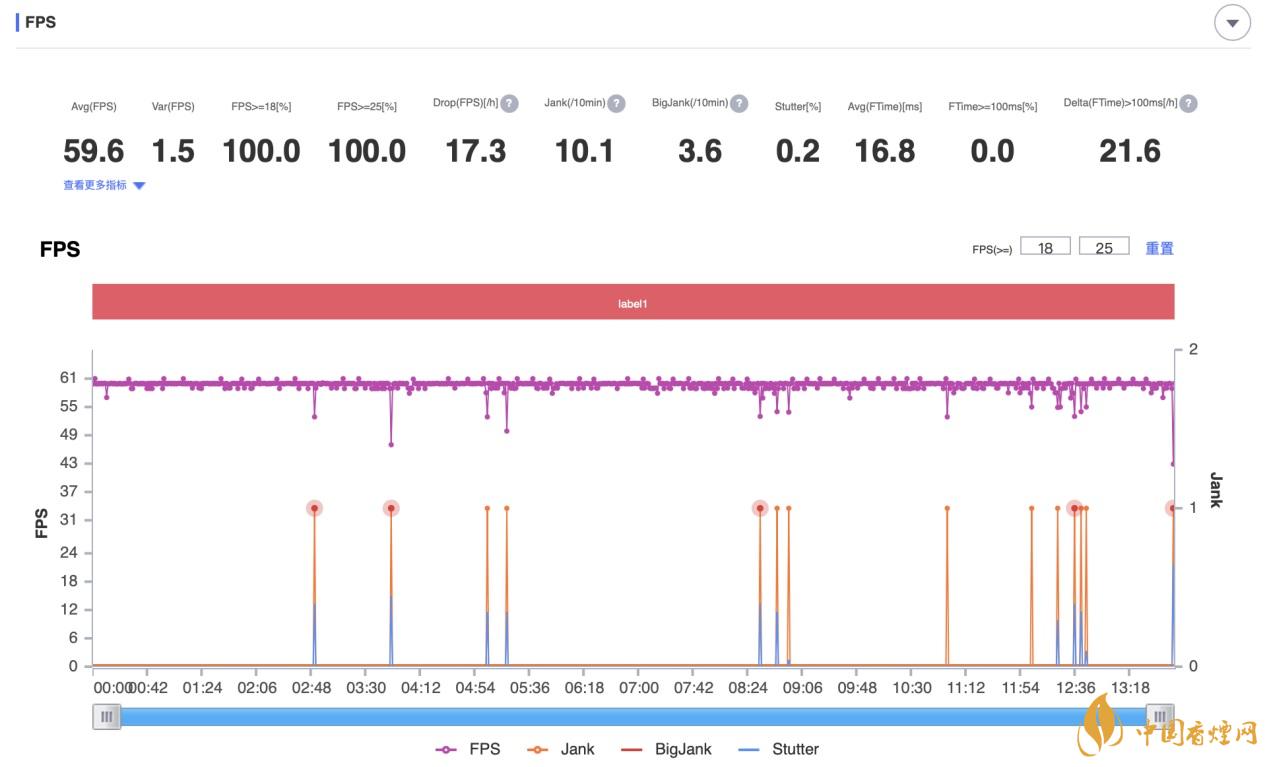
Task: Expand 查看更多指标 to show more metrics
Action: 104,185
